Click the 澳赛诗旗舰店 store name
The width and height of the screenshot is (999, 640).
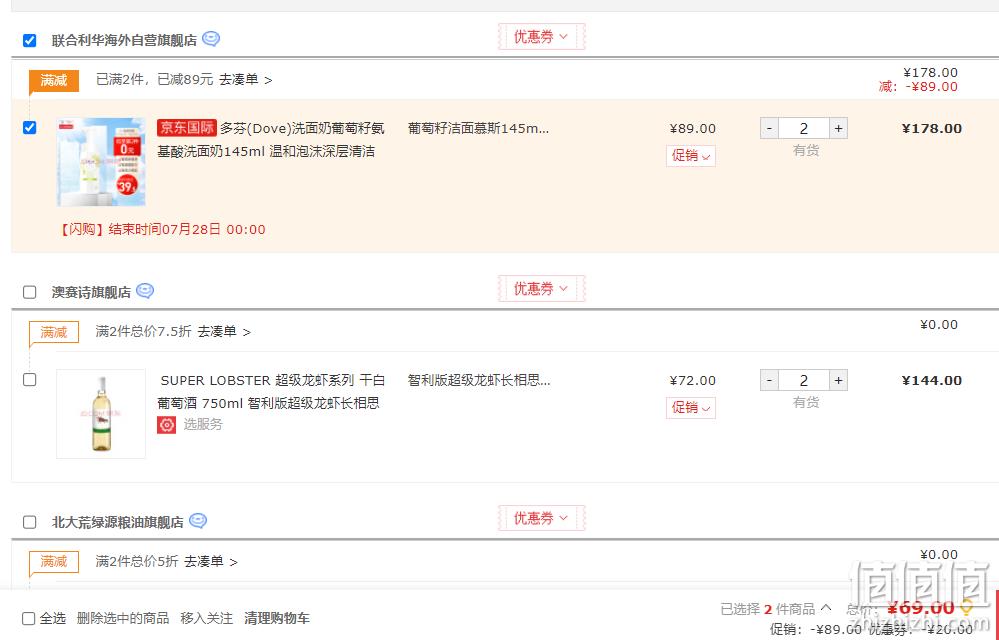91,292
